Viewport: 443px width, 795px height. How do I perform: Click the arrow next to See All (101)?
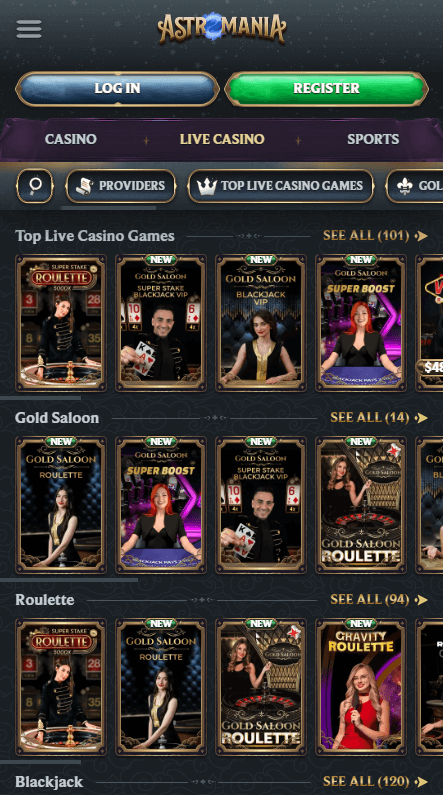click(x=421, y=236)
